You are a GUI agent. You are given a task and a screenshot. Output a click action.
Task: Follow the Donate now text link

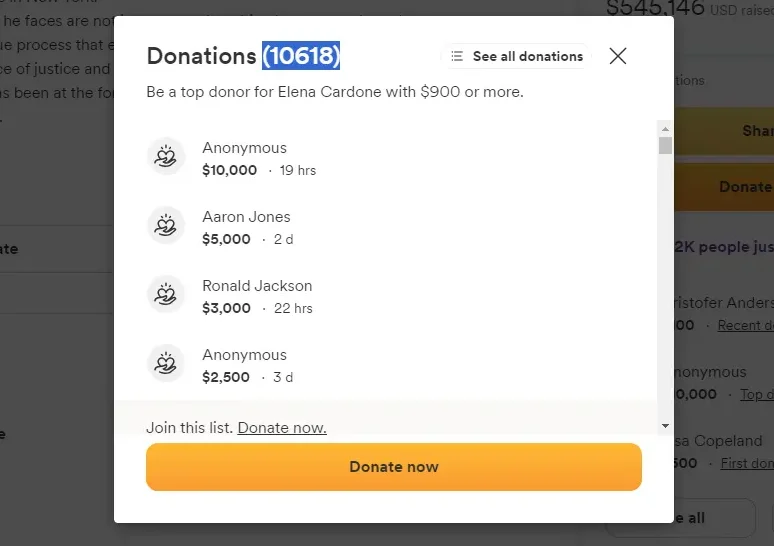pyautogui.click(x=282, y=428)
